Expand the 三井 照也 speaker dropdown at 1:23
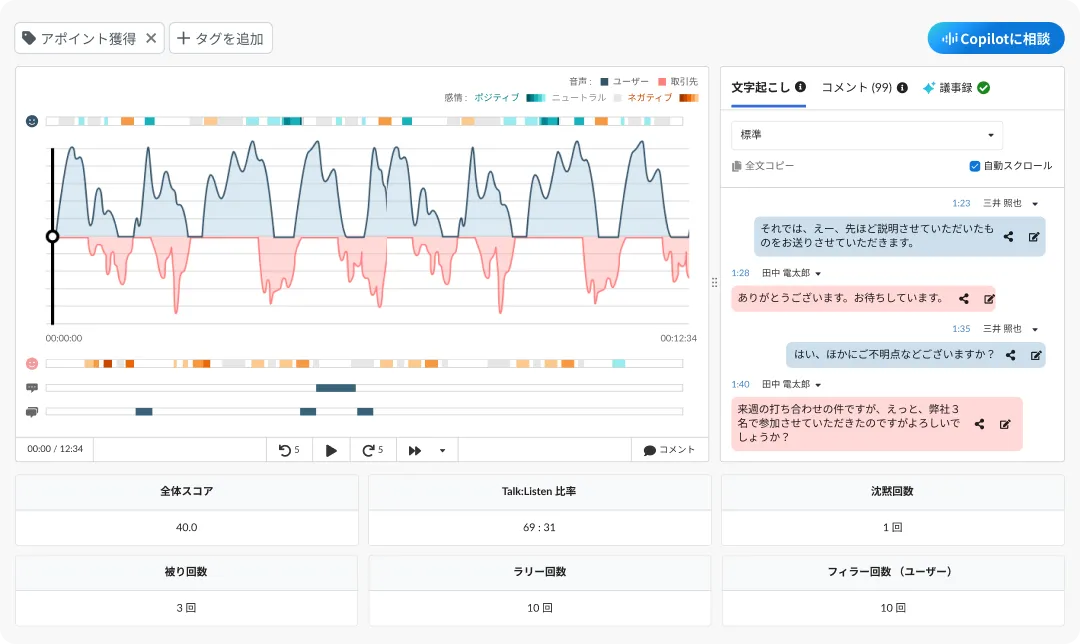This screenshot has height=644, width=1080. (x=1035, y=203)
